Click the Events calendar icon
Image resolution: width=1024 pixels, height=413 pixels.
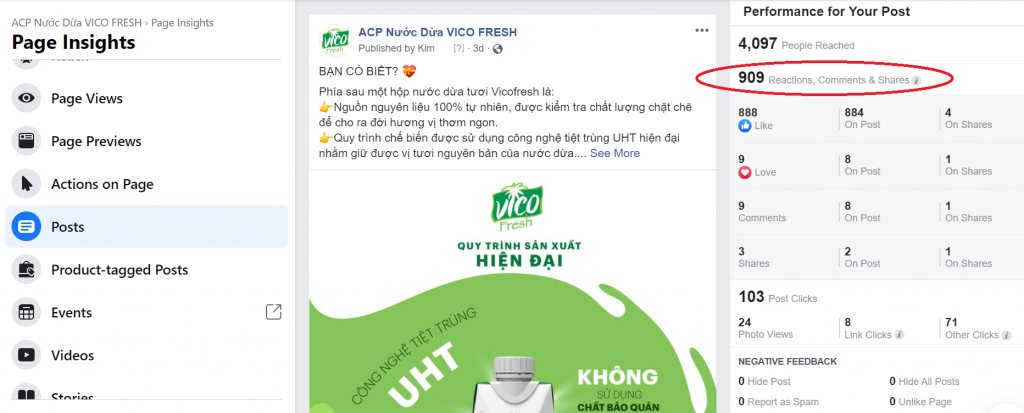coord(26,312)
